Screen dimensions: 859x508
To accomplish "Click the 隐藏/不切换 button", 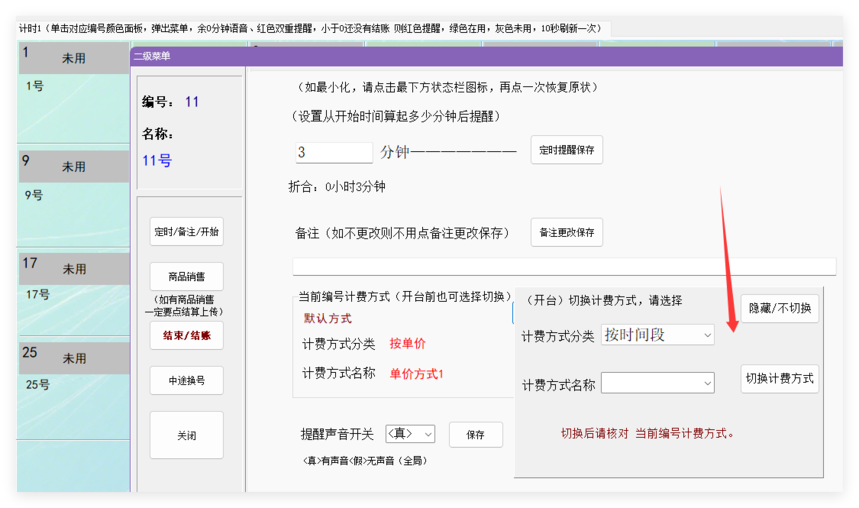I will pyautogui.click(x=780, y=308).
